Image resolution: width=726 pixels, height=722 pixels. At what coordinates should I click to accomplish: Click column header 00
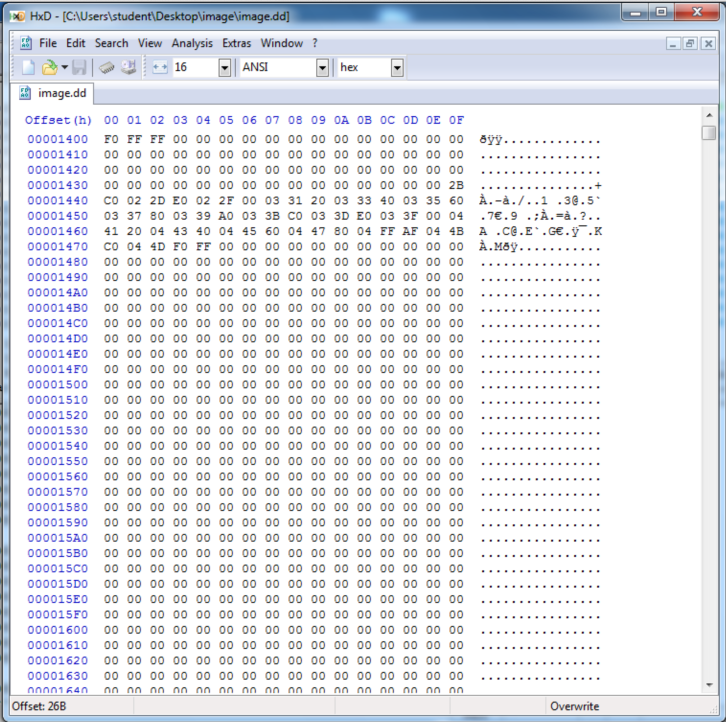point(111,120)
